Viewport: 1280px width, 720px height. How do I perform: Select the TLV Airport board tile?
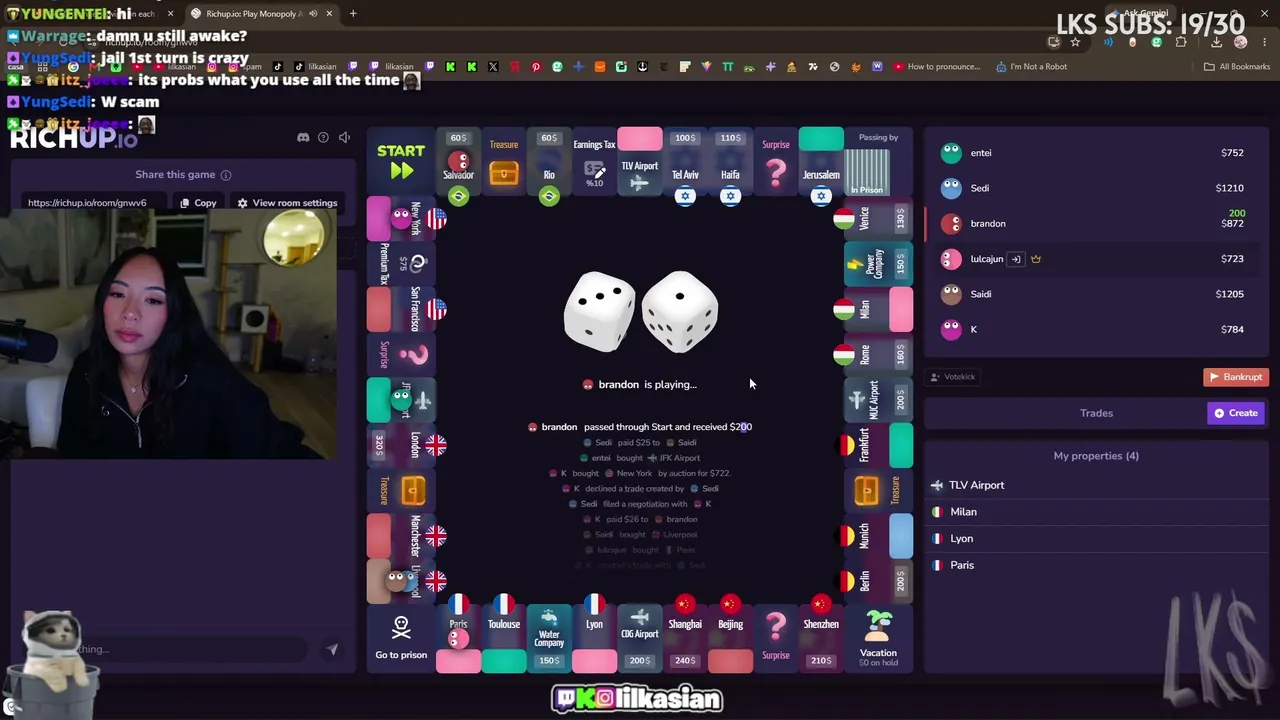[640, 161]
